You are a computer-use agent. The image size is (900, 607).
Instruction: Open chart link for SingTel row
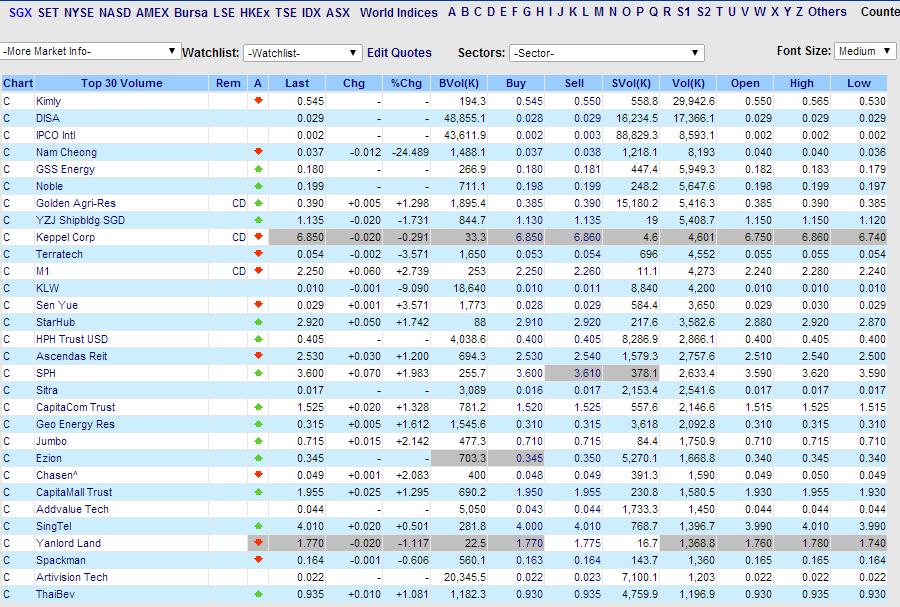click(7, 526)
